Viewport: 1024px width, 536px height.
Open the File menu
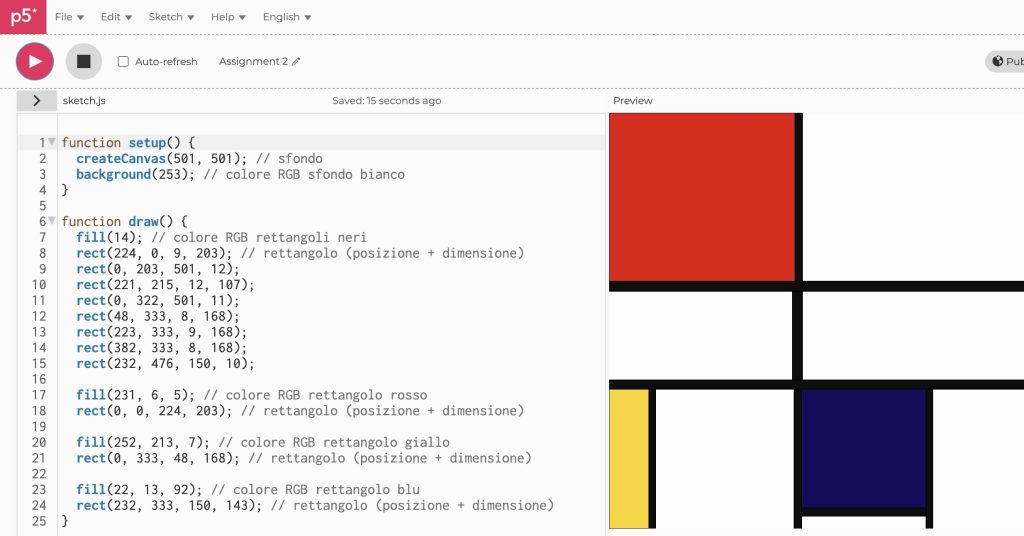point(69,17)
